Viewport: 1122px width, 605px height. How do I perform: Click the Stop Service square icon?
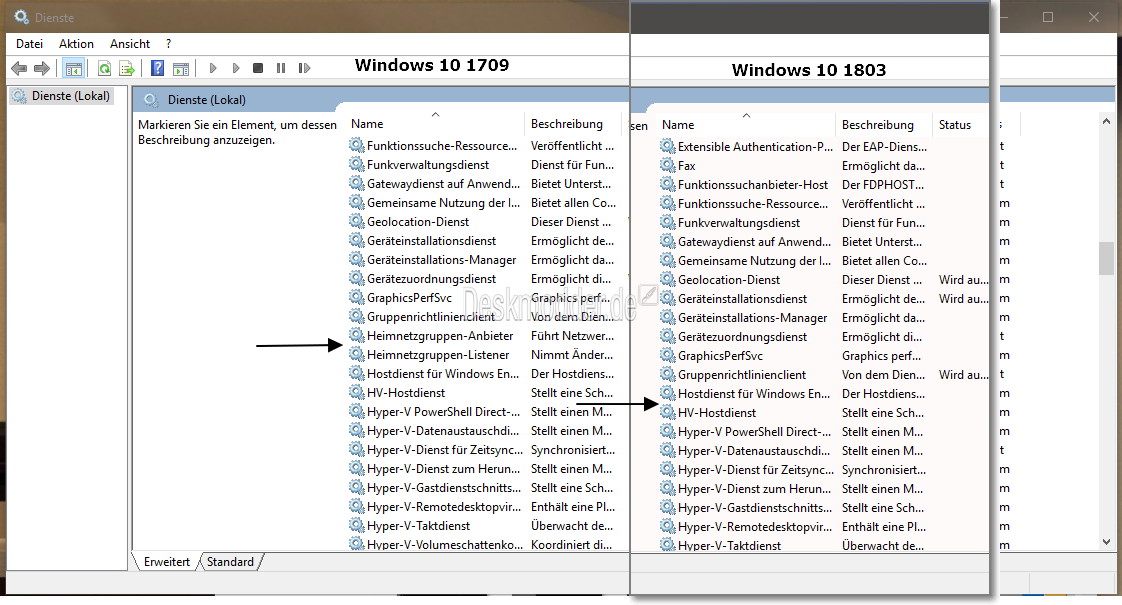[258, 68]
